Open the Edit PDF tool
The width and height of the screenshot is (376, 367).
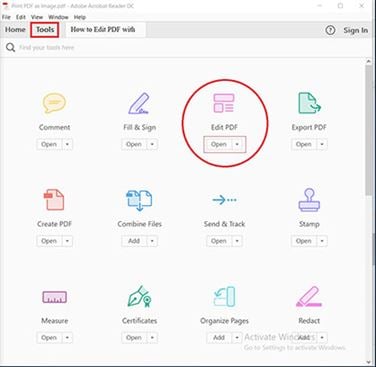point(219,144)
